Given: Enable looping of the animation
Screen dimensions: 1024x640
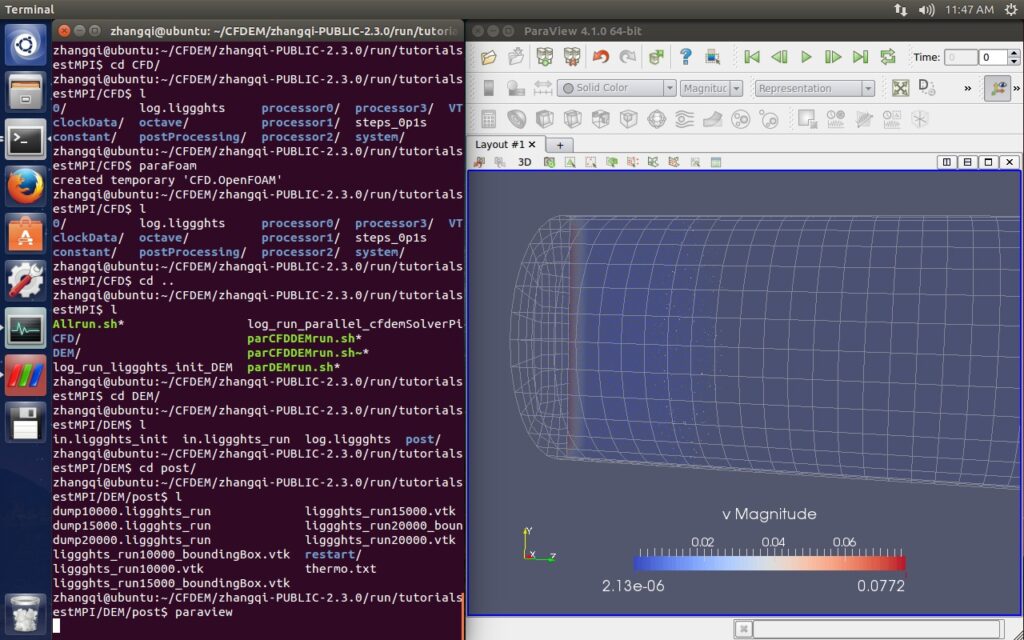Looking at the screenshot, I should click(886, 57).
